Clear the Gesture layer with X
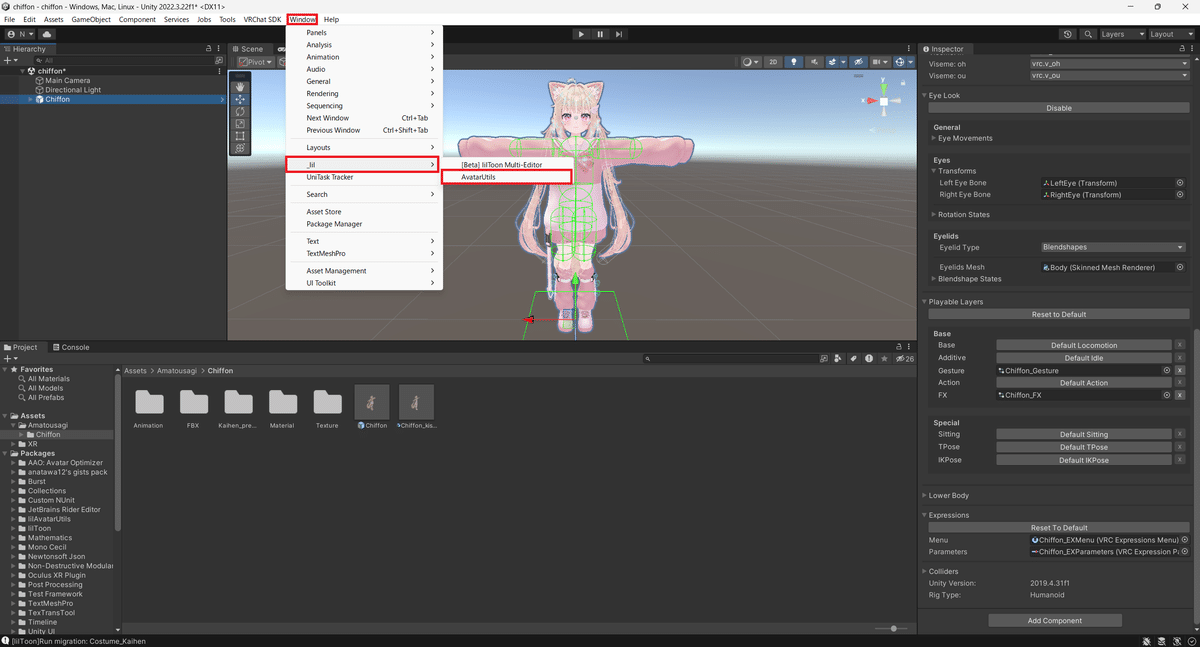This screenshot has height=647, width=1200. (1180, 370)
